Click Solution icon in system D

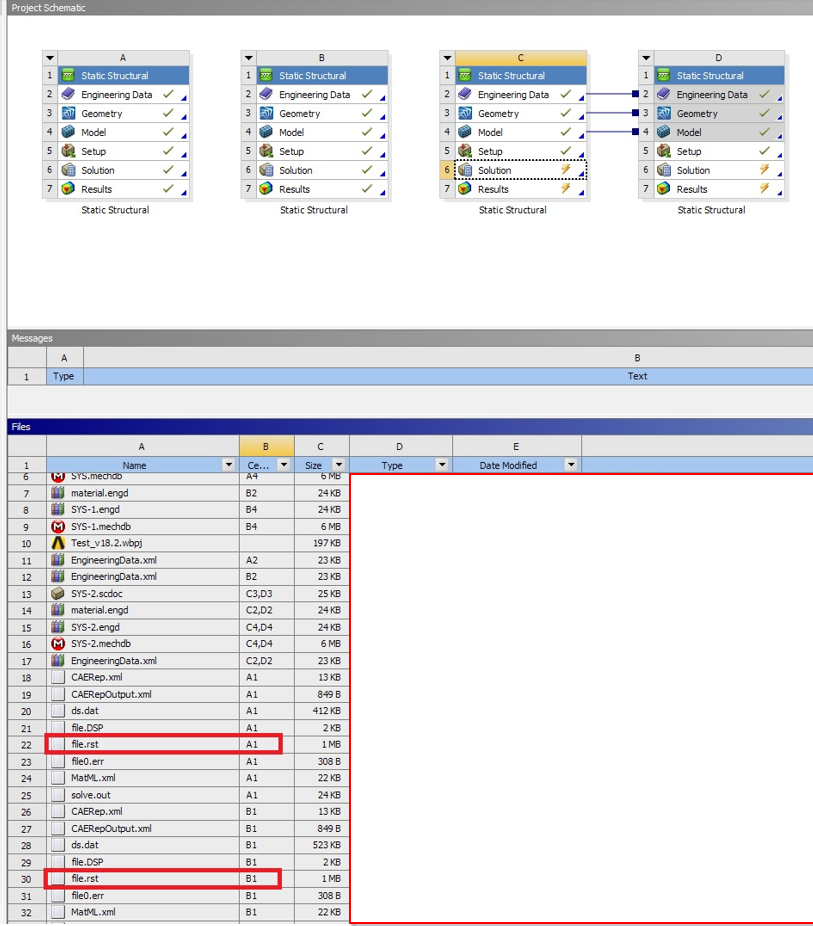[x=664, y=170]
